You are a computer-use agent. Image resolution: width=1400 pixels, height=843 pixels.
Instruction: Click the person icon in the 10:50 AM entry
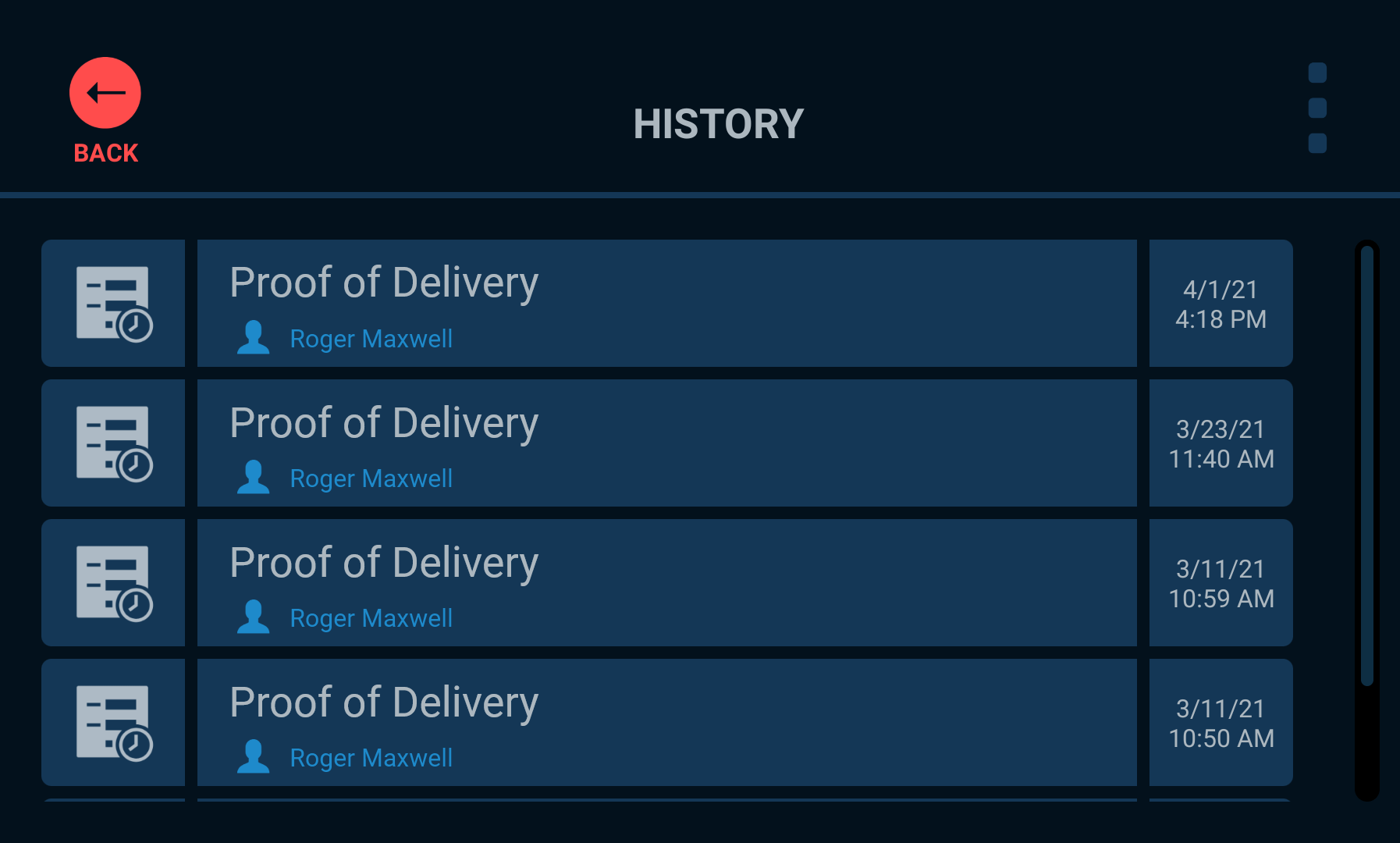point(253,757)
